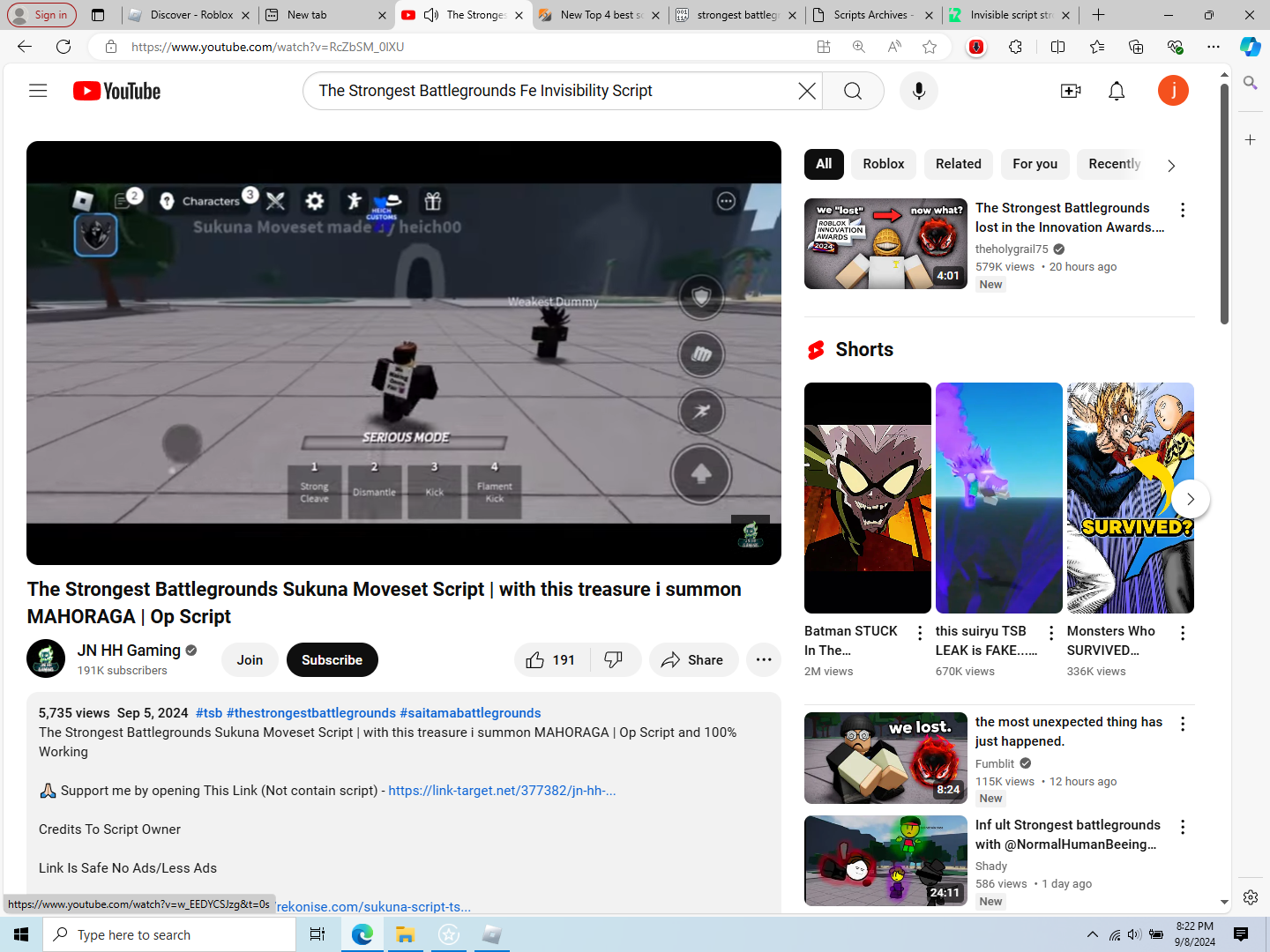Screen dimensions: 1270x952
Task: Open Edge sidebar settings gear
Action: tap(1250, 896)
